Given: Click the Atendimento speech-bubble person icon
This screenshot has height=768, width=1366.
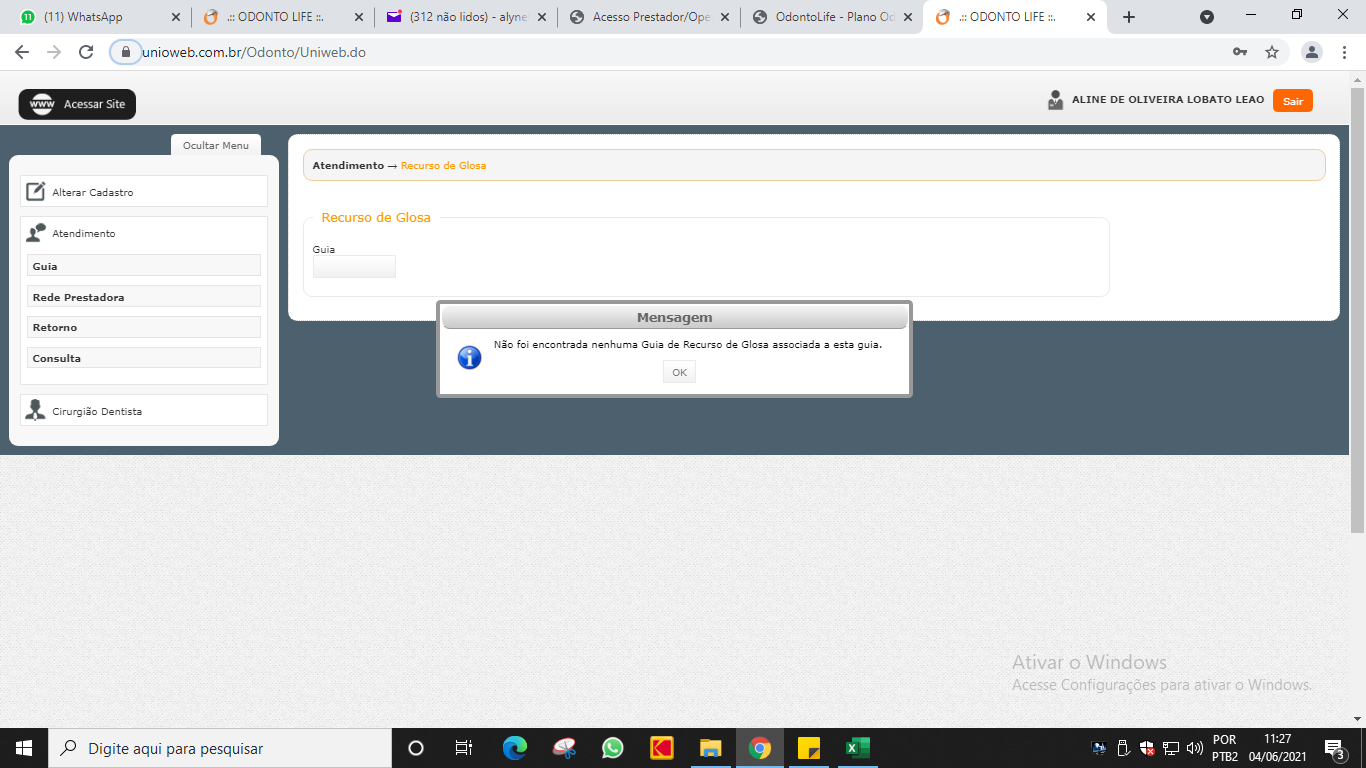Looking at the screenshot, I should pyautogui.click(x=36, y=233).
